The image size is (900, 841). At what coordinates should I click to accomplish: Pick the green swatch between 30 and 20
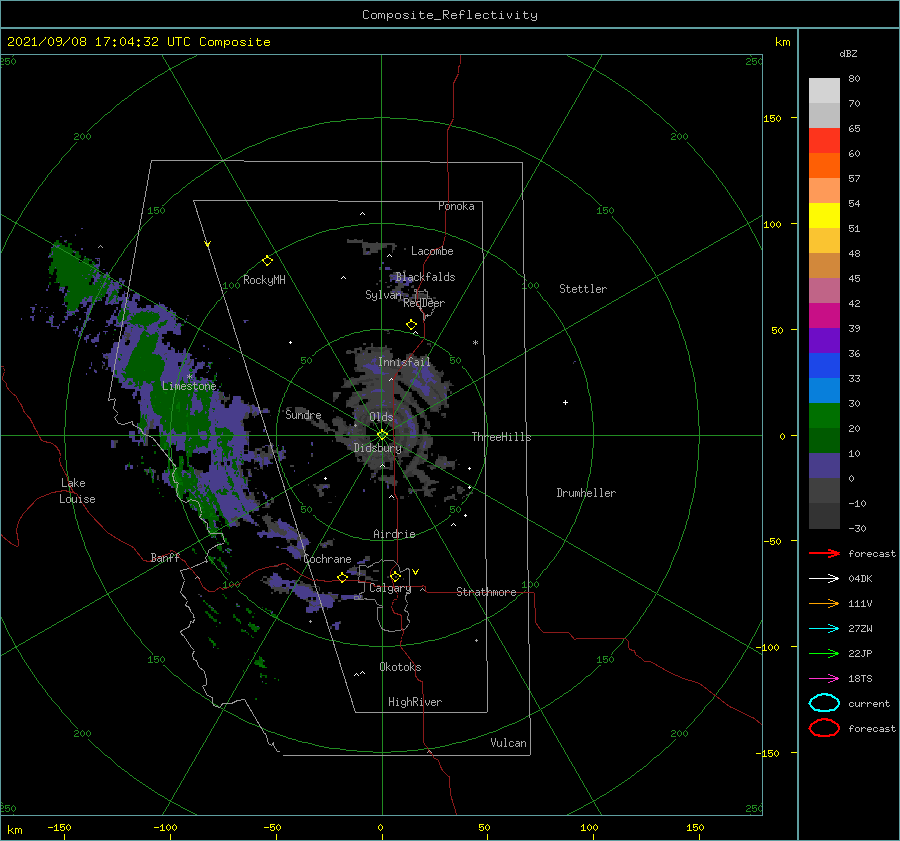824,416
